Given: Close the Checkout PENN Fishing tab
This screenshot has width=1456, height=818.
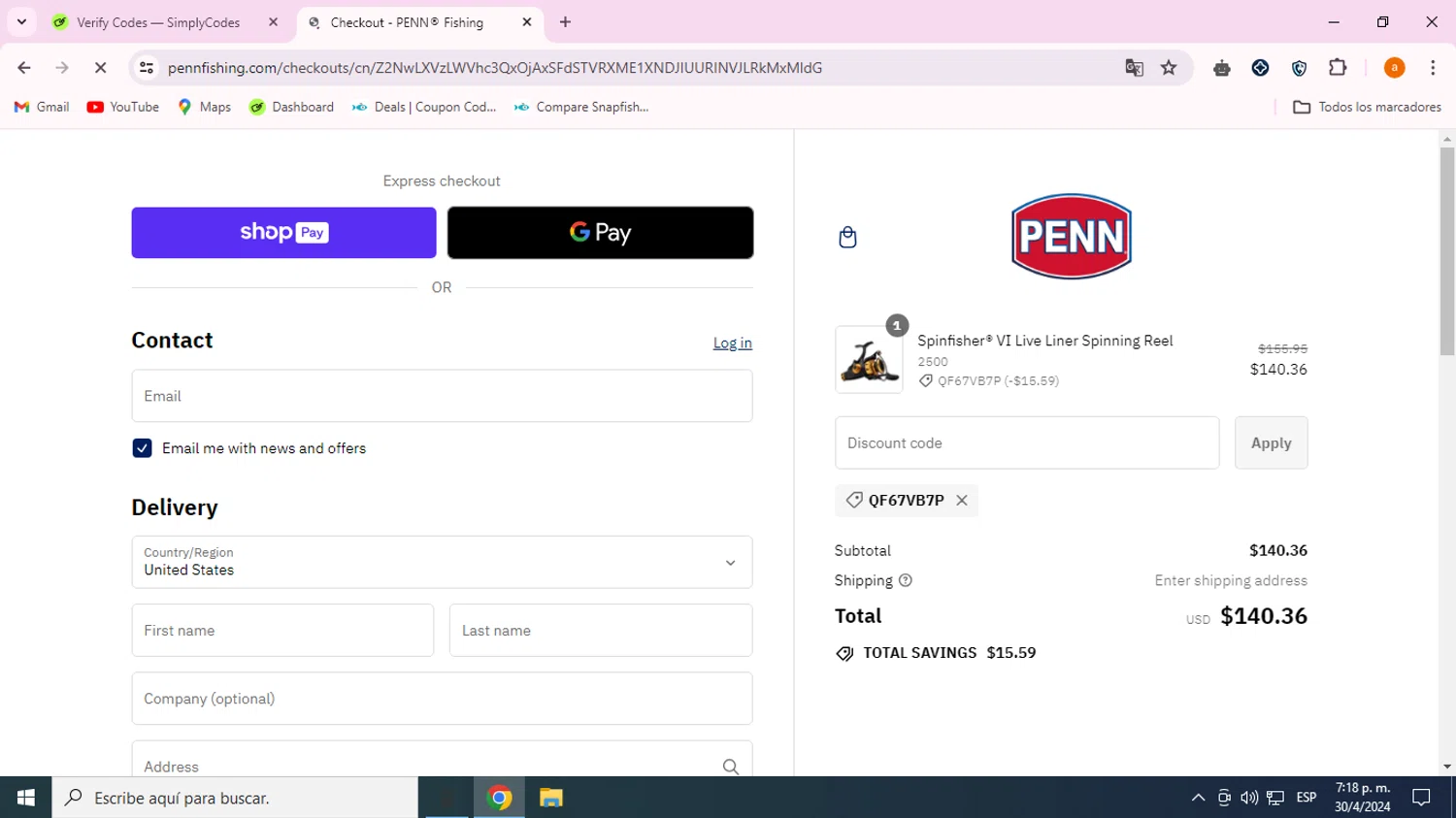Looking at the screenshot, I should 527,22.
